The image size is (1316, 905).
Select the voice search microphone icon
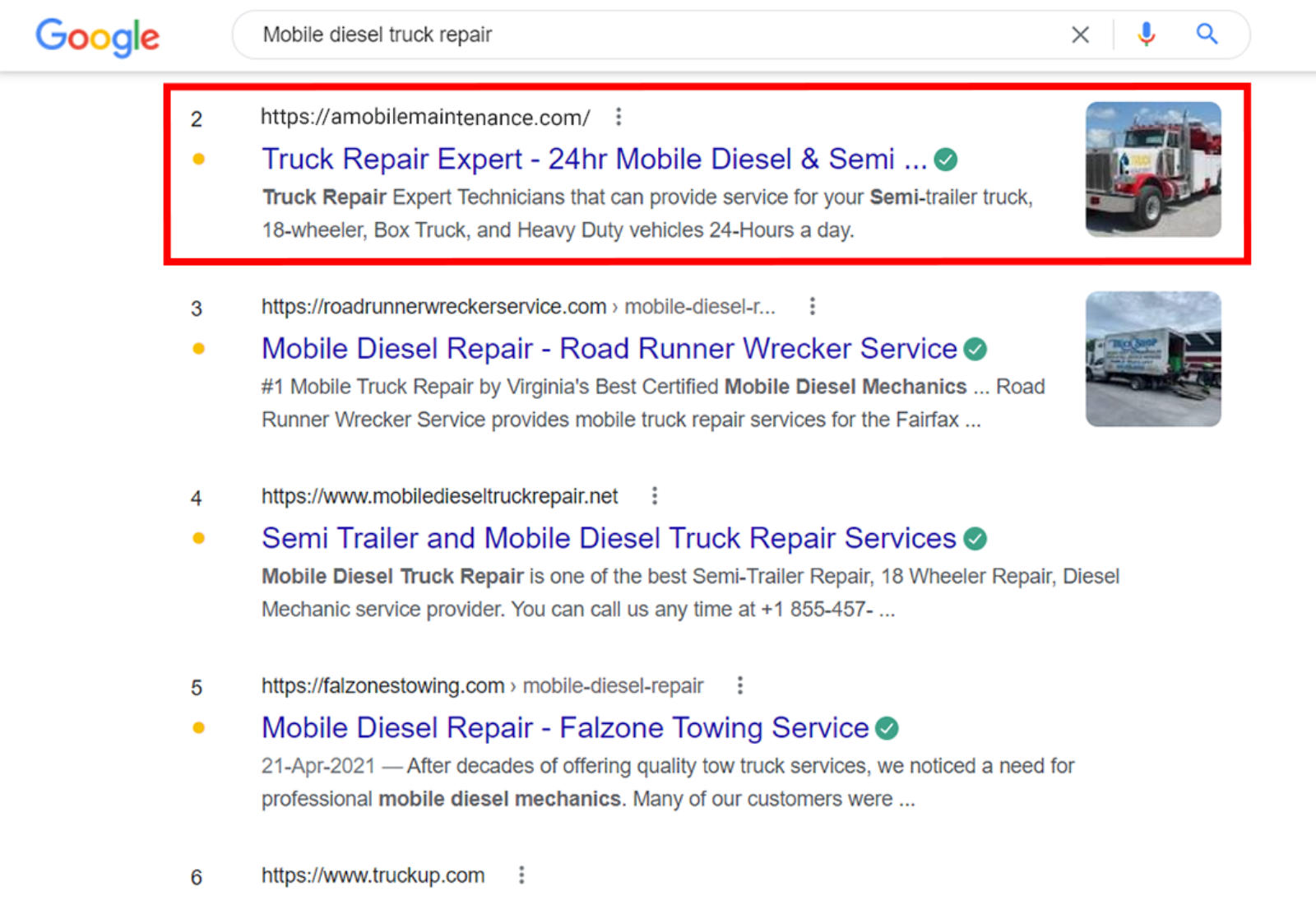tap(1145, 35)
